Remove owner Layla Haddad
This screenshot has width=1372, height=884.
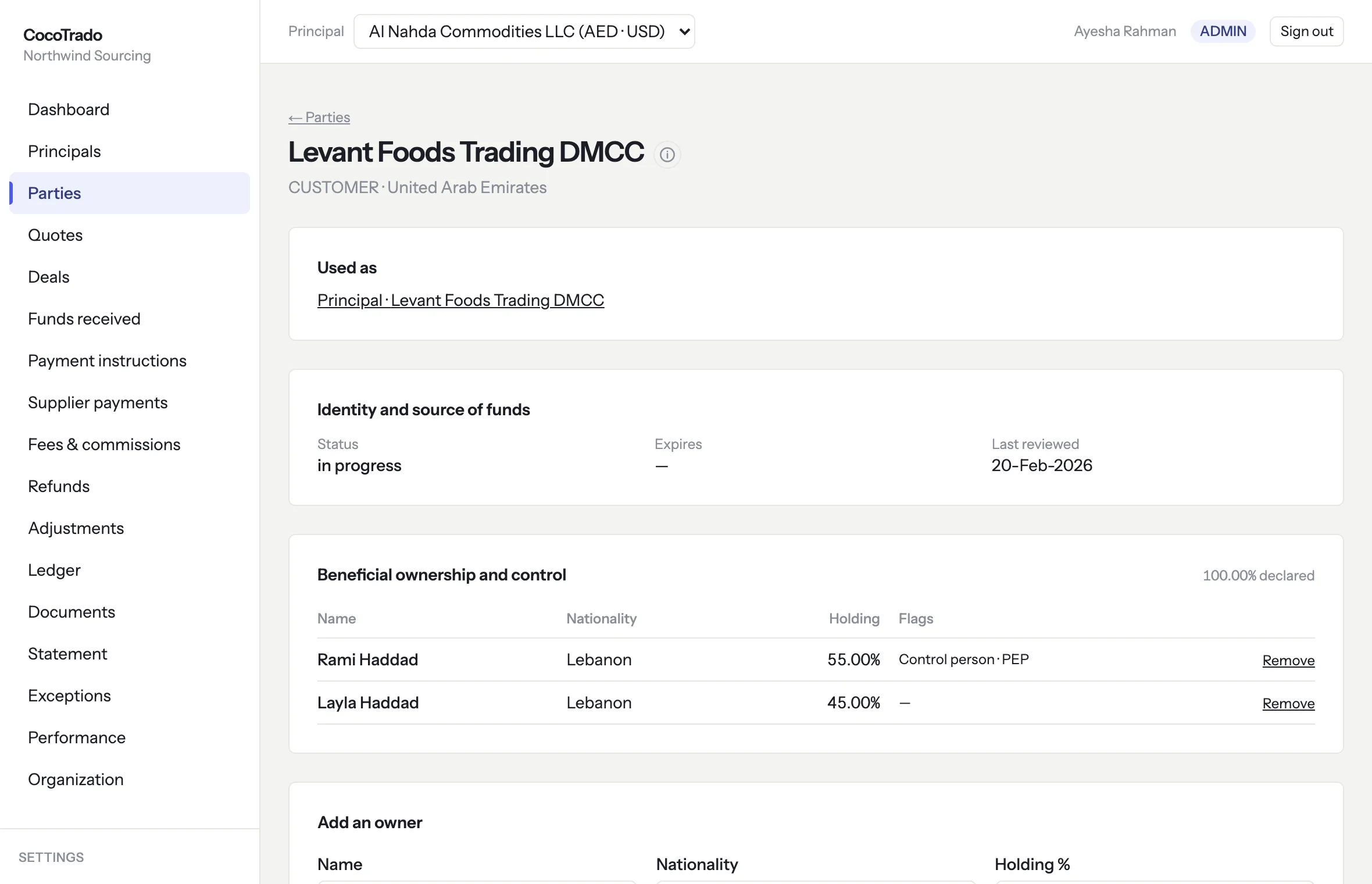pyautogui.click(x=1288, y=703)
